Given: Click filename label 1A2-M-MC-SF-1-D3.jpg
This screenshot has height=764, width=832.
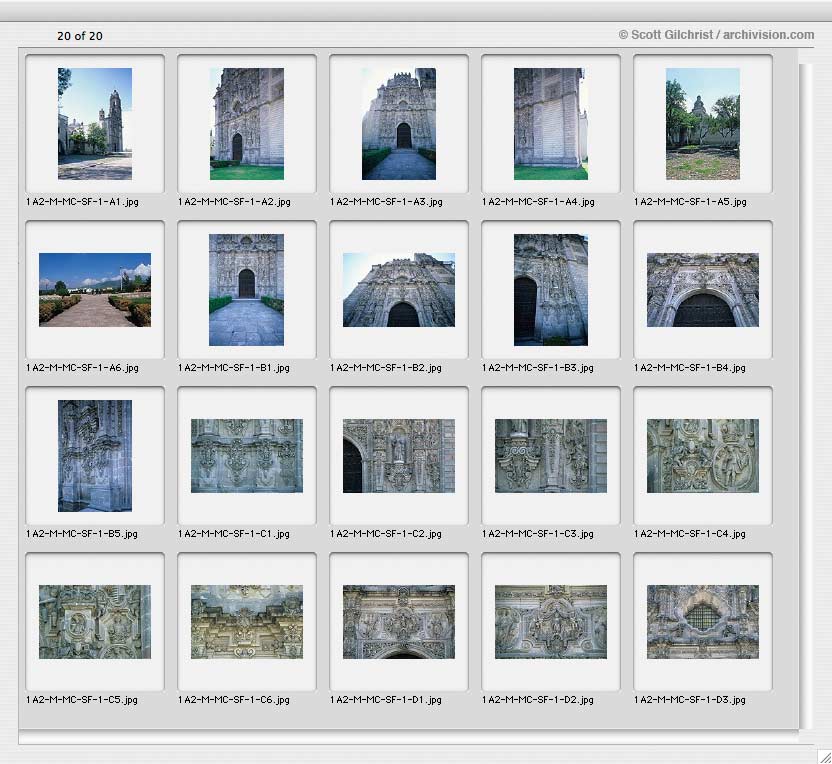Looking at the screenshot, I should 690,700.
